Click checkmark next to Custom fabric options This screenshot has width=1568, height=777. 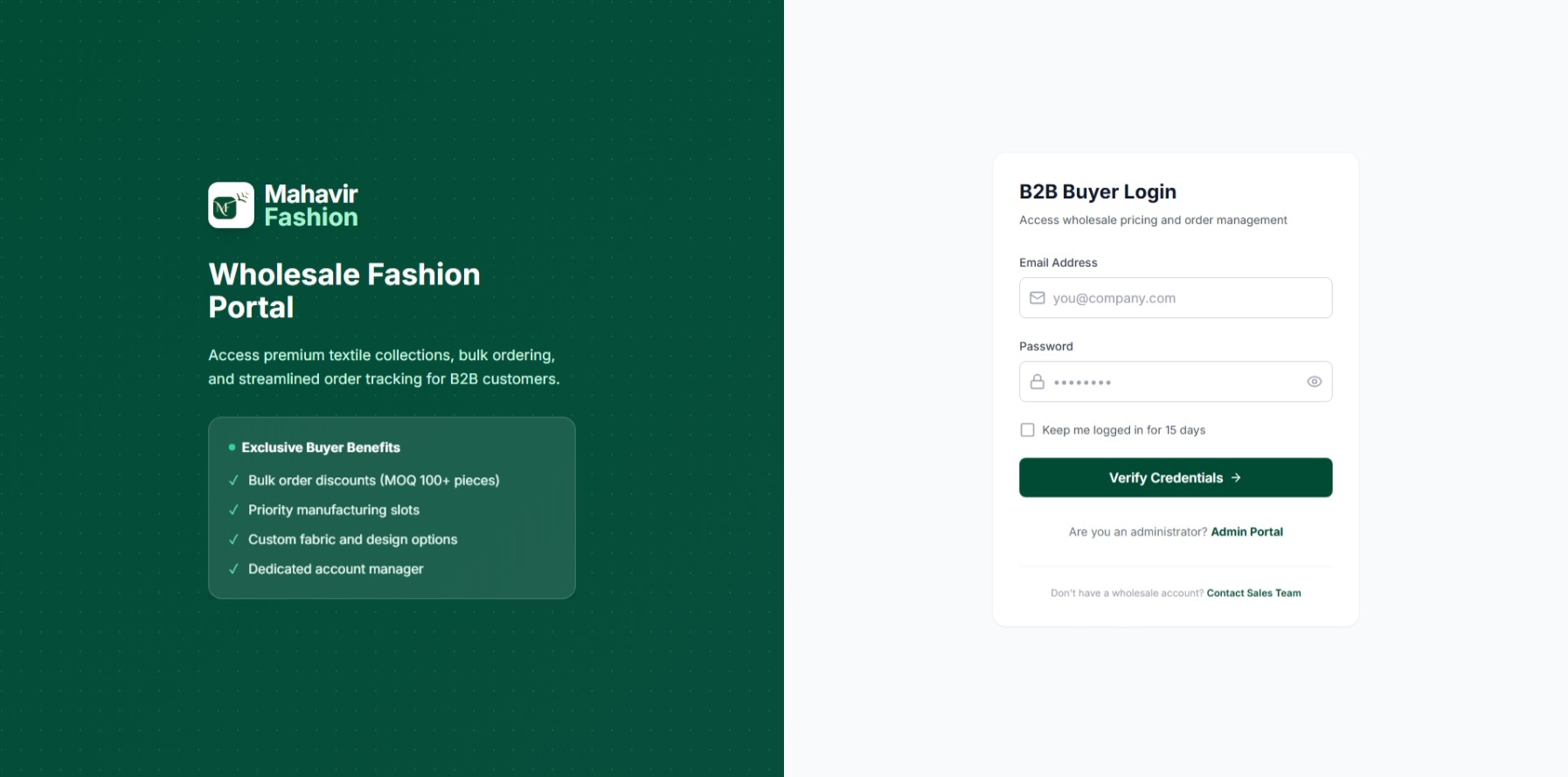[233, 540]
